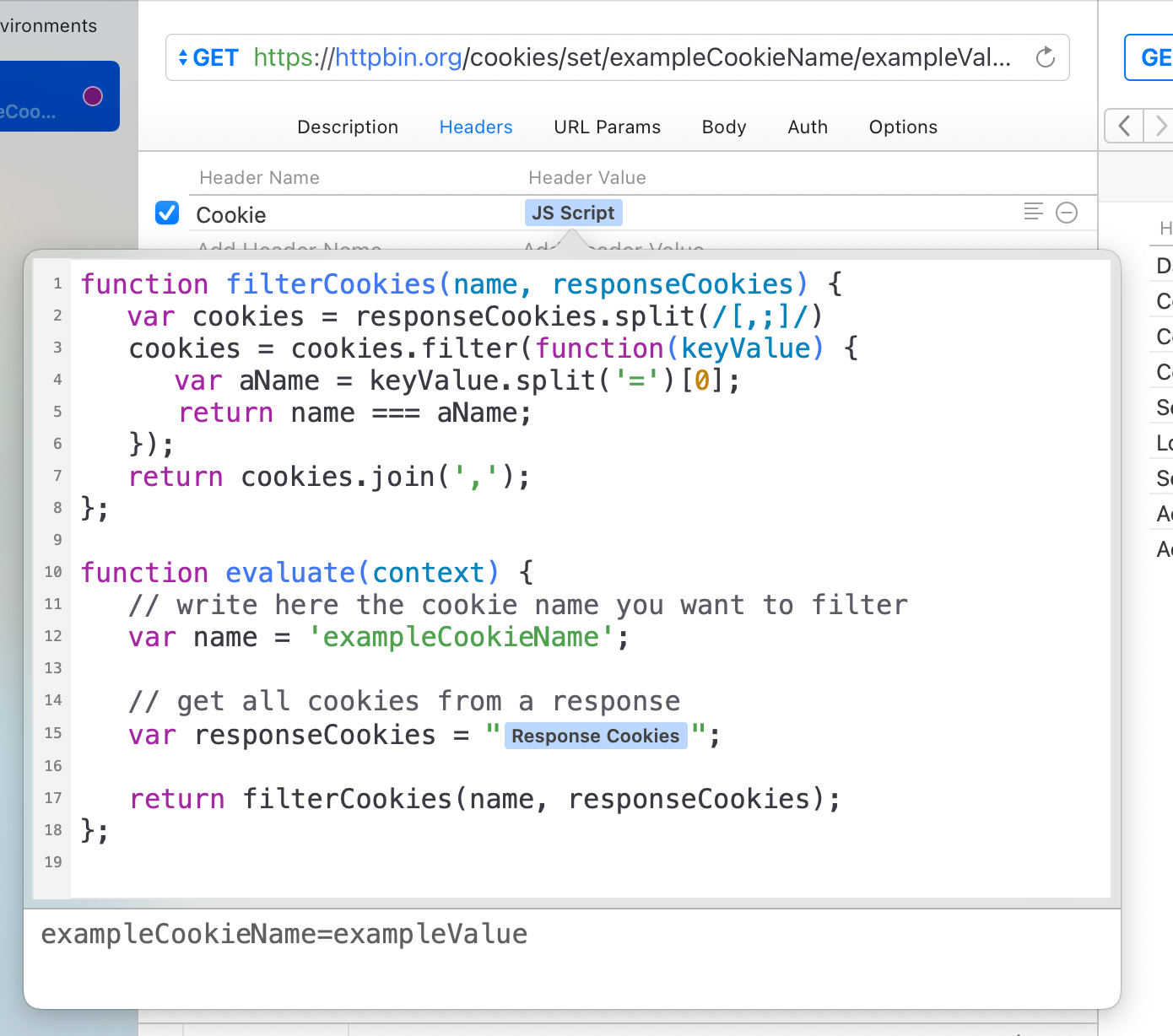The width and height of the screenshot is (1173, 1036).
Task: Remove the Cookie header with the minus icon
Action: 1067,213
